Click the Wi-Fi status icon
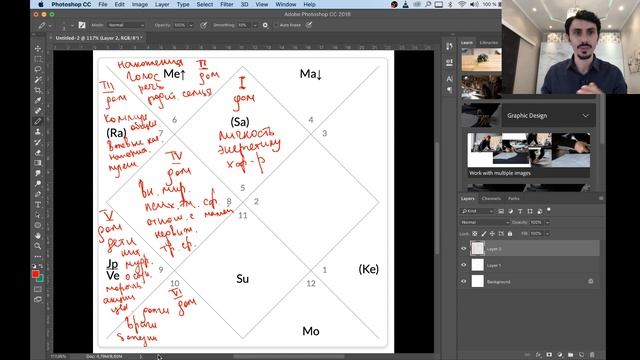The height and width of the screenshot is (360, 640). click(462, 4)
